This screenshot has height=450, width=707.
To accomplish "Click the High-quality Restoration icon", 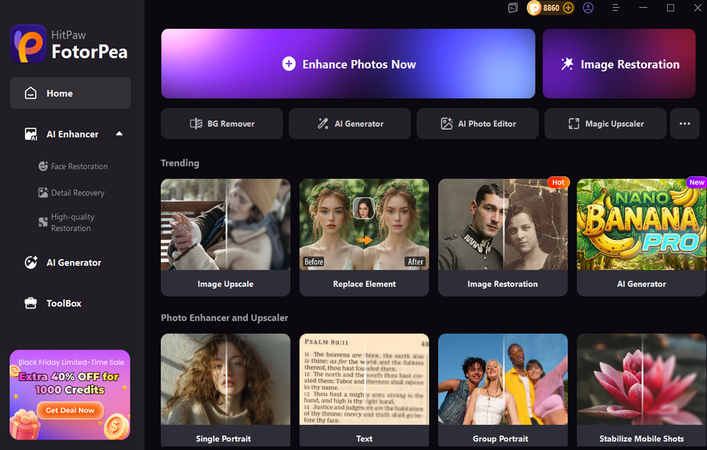I will tap(43, 222).
